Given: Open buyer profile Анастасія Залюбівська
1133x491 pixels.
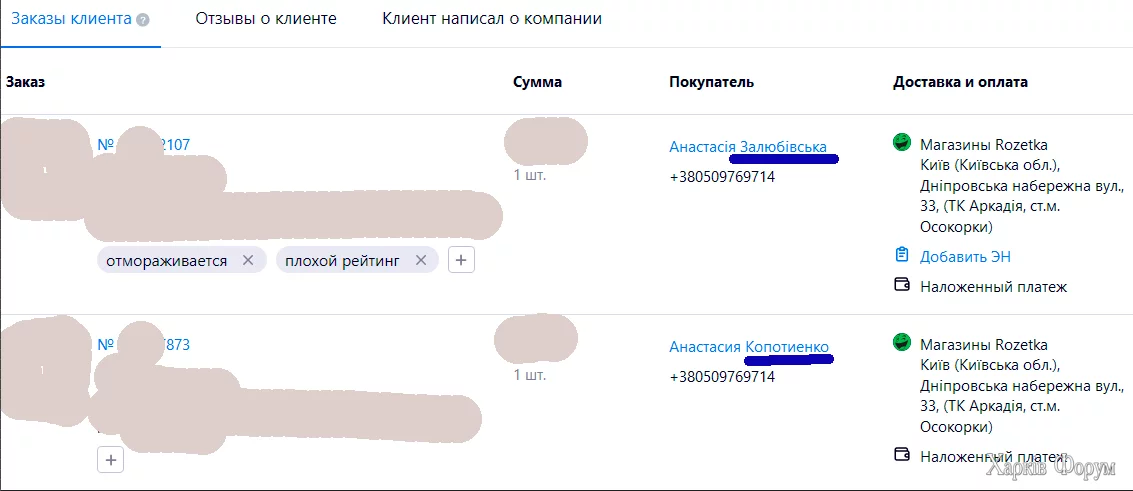Looking at the screenshot, I should tap(747, 147).
